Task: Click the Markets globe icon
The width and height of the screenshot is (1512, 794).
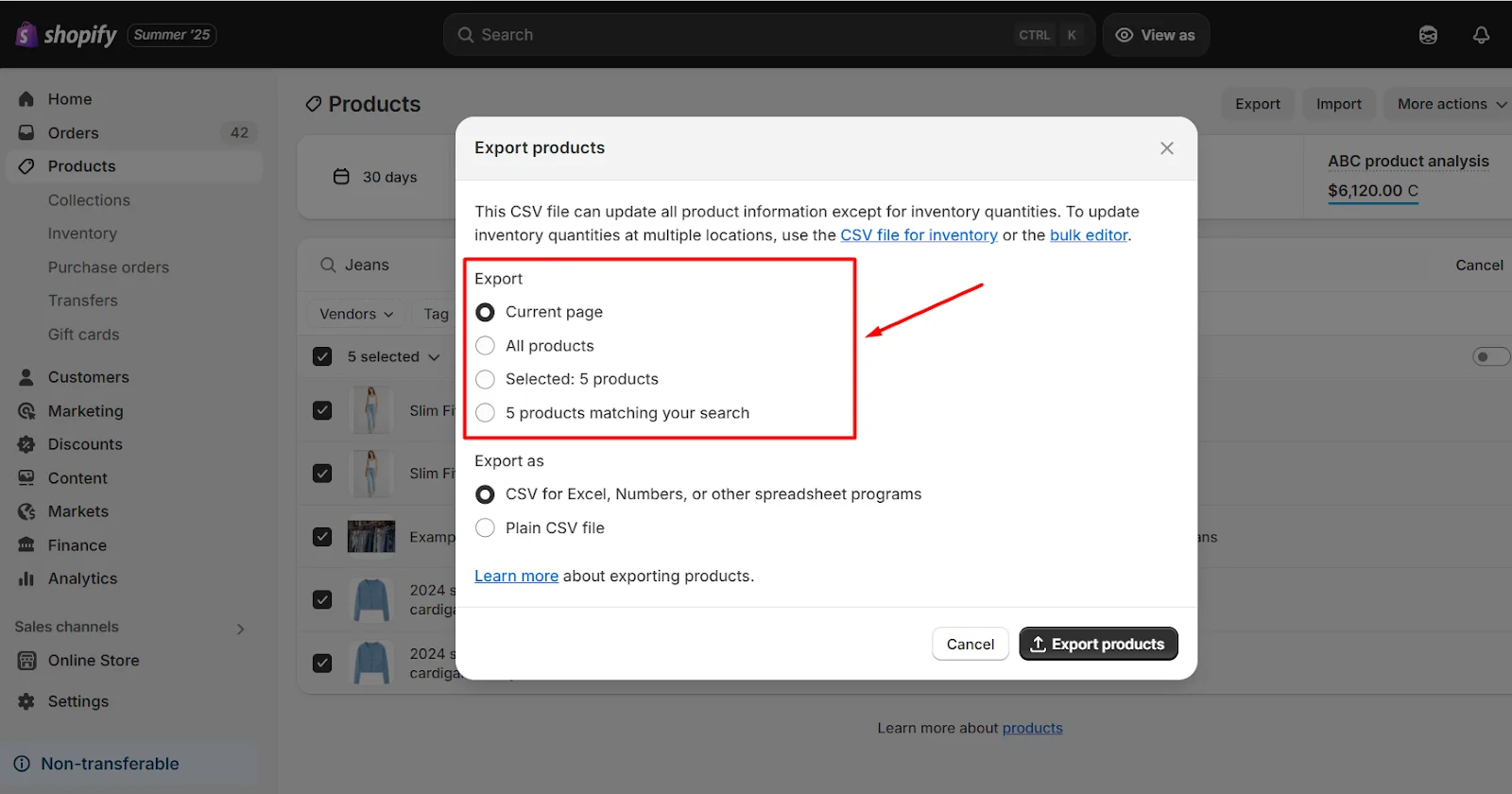Action: (26, 511)
